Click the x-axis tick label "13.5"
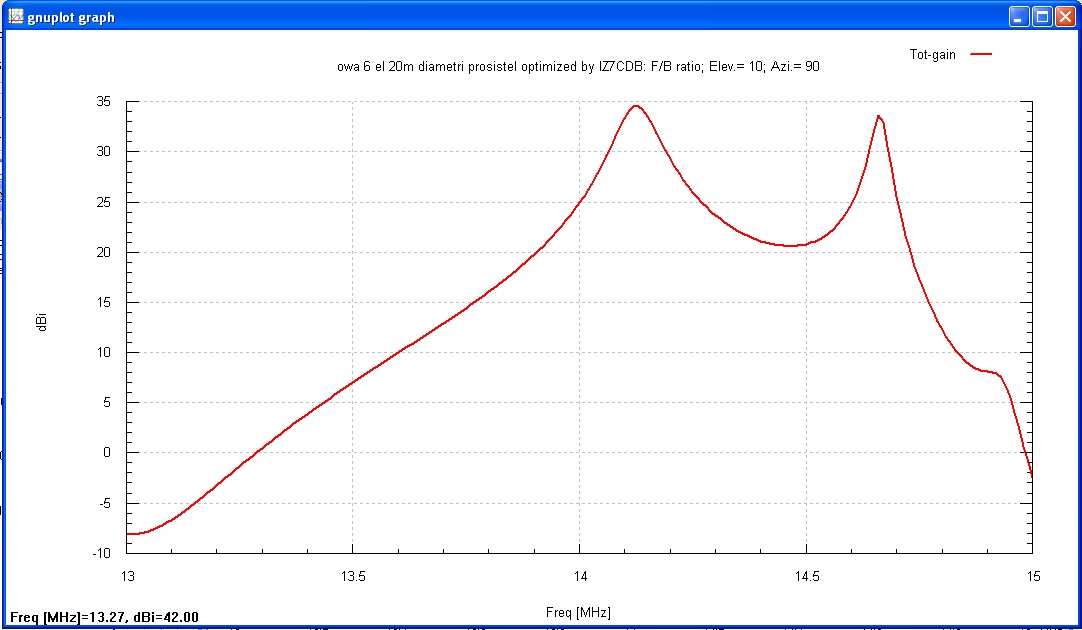The width and height of the screenshot is (1082, 630). point(353,576)
